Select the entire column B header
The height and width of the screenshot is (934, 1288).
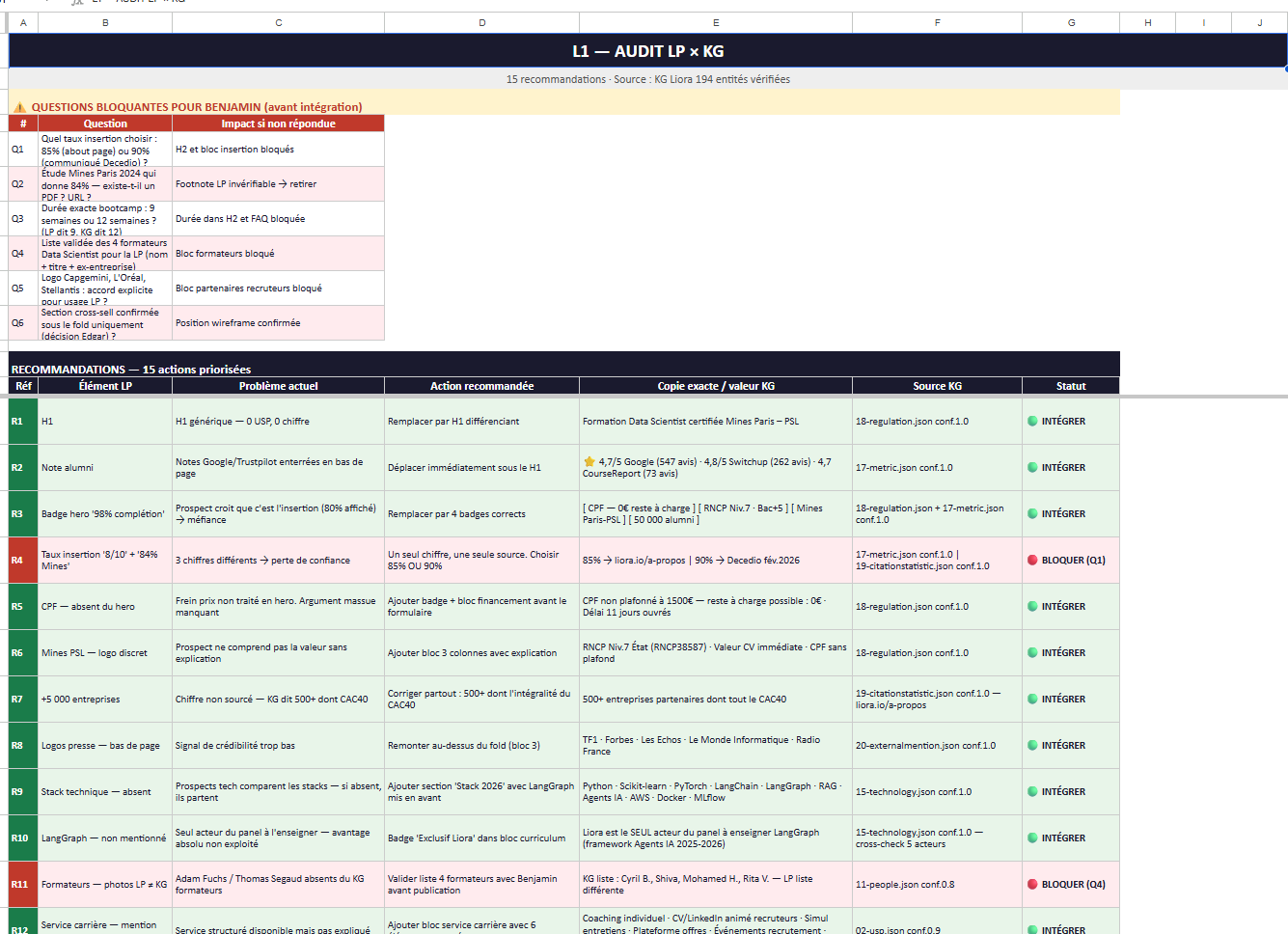105,22
